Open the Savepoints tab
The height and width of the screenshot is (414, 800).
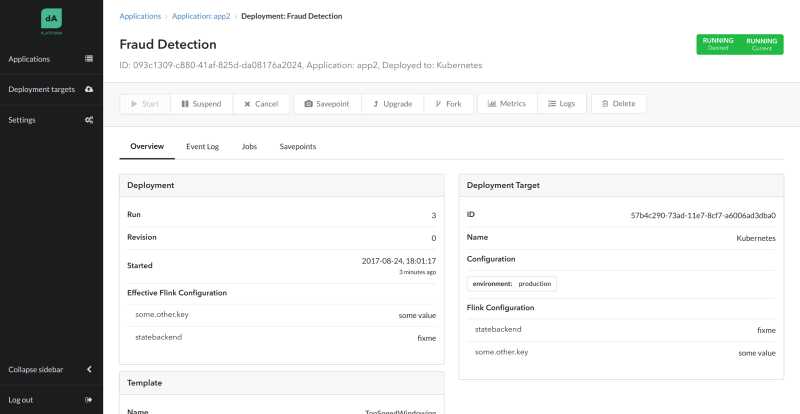pyautogui.click(x=298, y=146)
